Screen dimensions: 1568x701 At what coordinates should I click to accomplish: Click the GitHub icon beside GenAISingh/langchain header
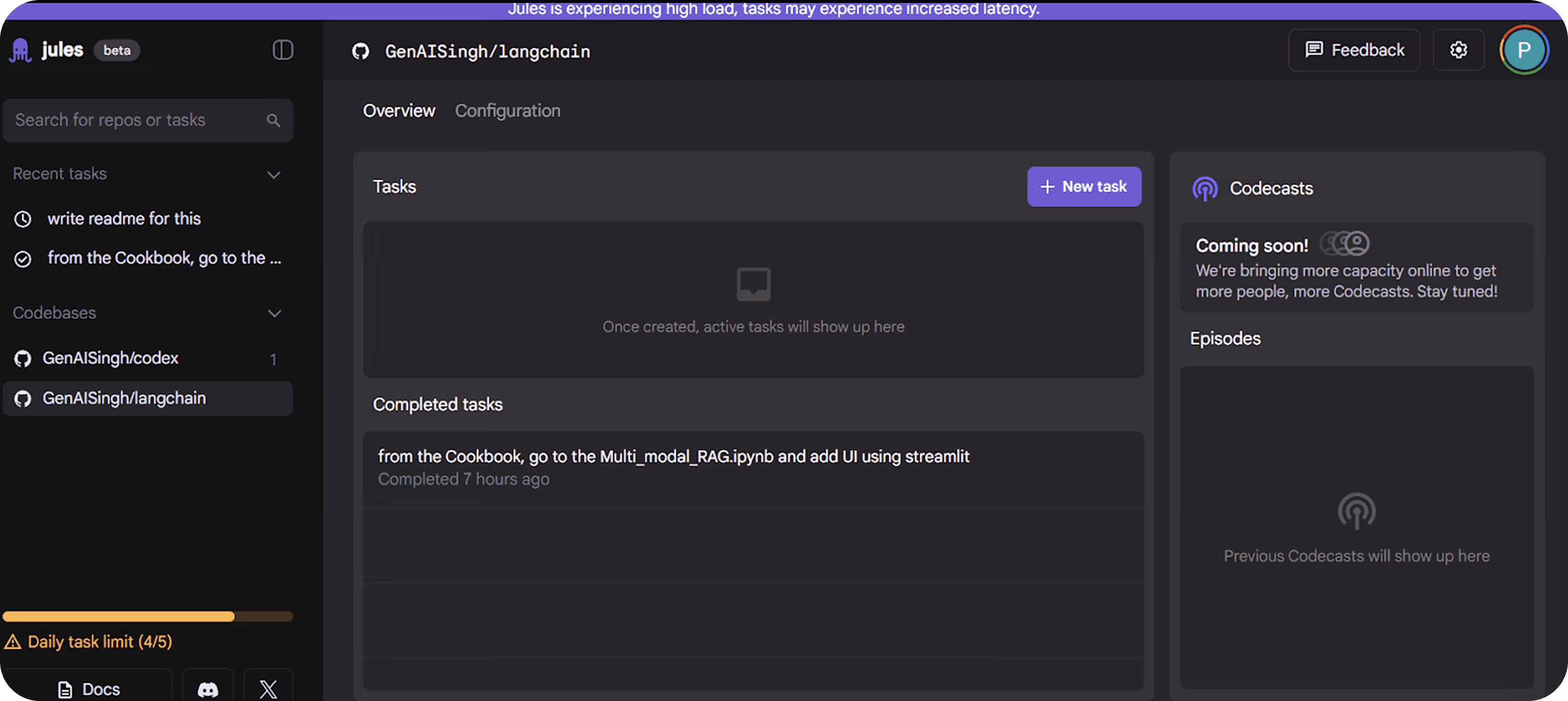click(x=361, y=52)
